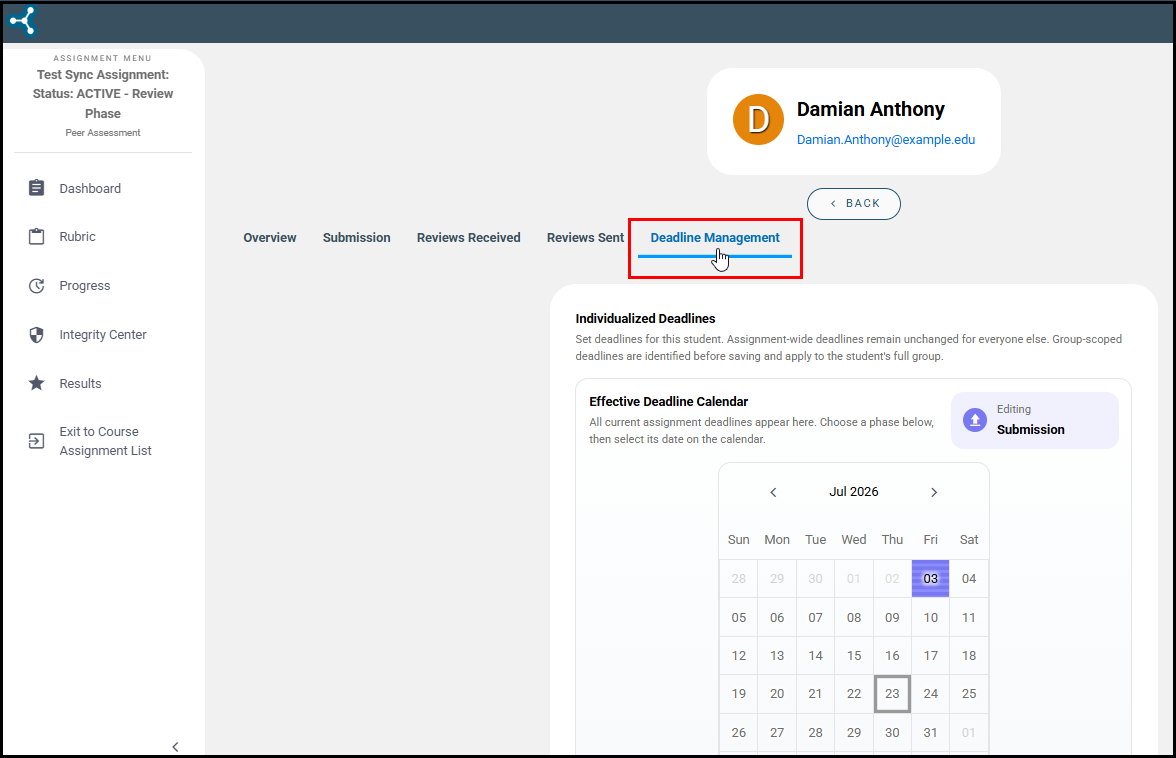Click the Results star icon
This screenshot has height=758, width=1176.
tap(36, 383)
